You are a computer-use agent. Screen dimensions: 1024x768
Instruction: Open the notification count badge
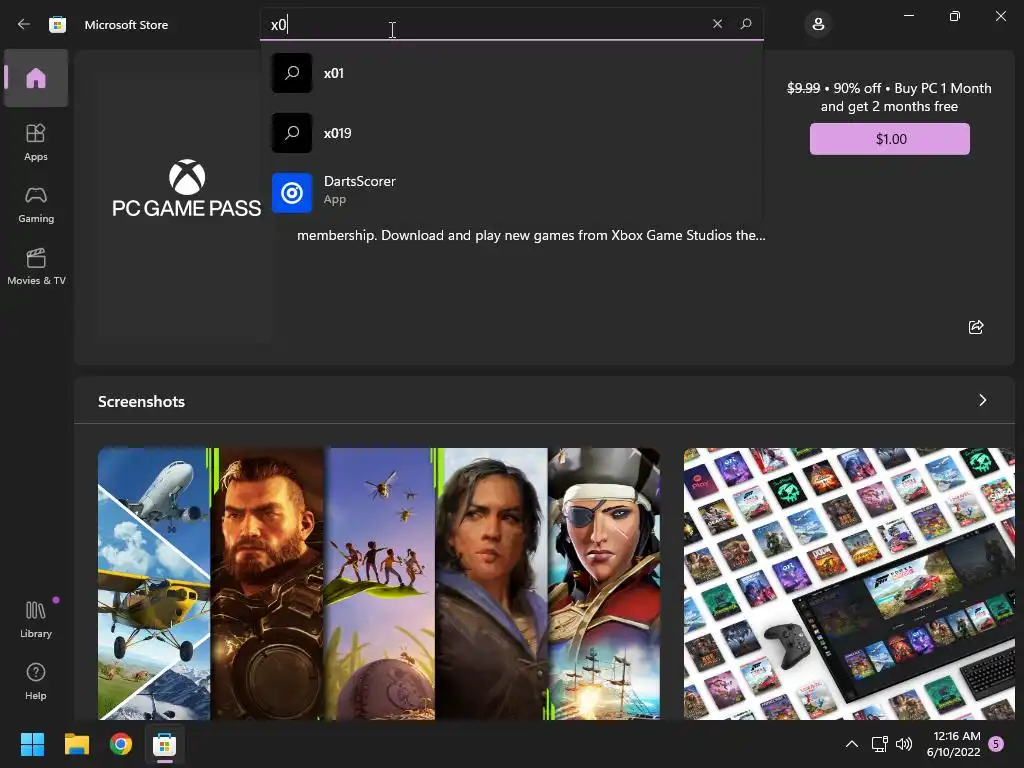tap(996, 744)
